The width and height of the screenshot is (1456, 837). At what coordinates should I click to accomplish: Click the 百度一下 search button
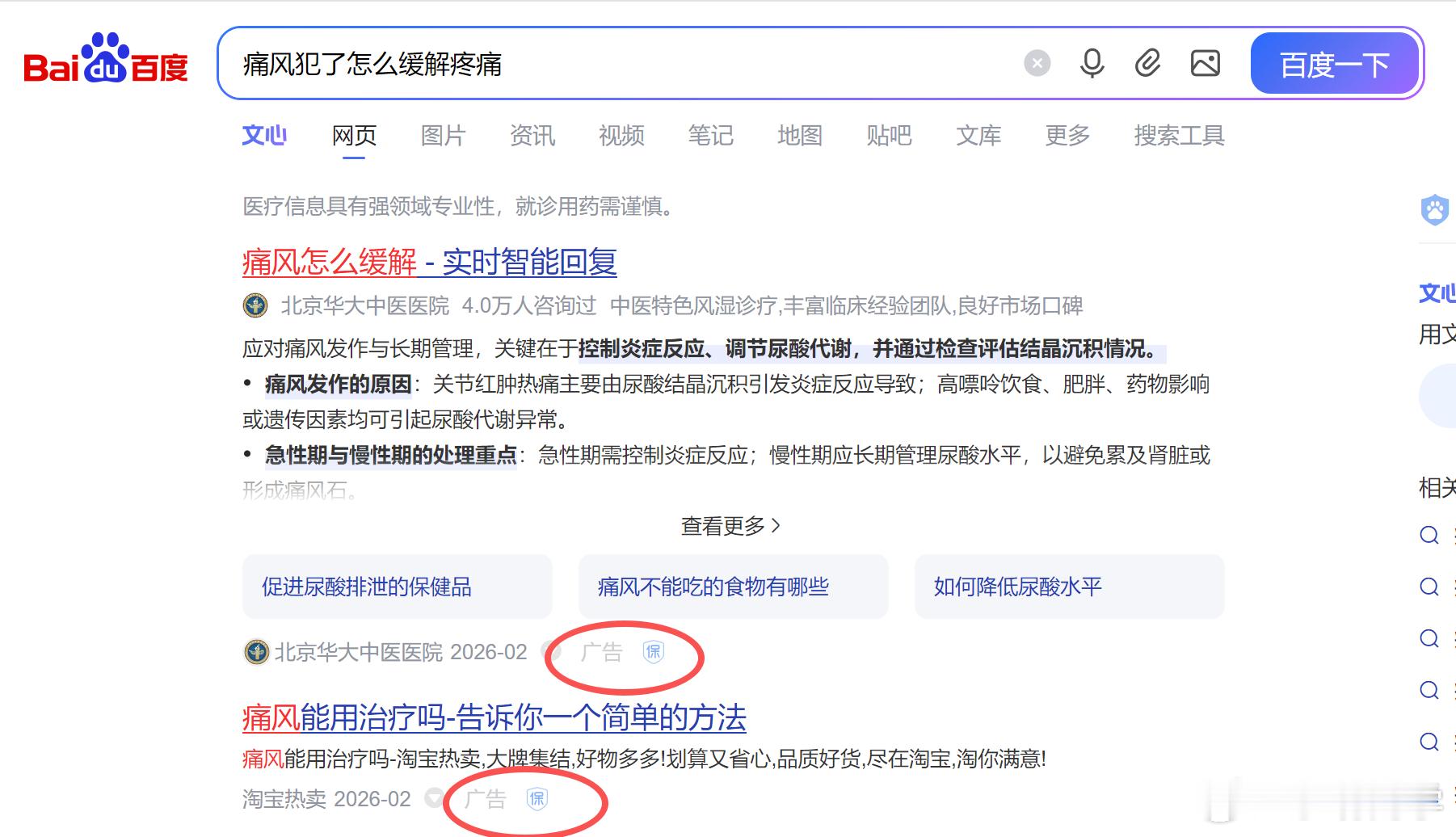coord(1335,64)
